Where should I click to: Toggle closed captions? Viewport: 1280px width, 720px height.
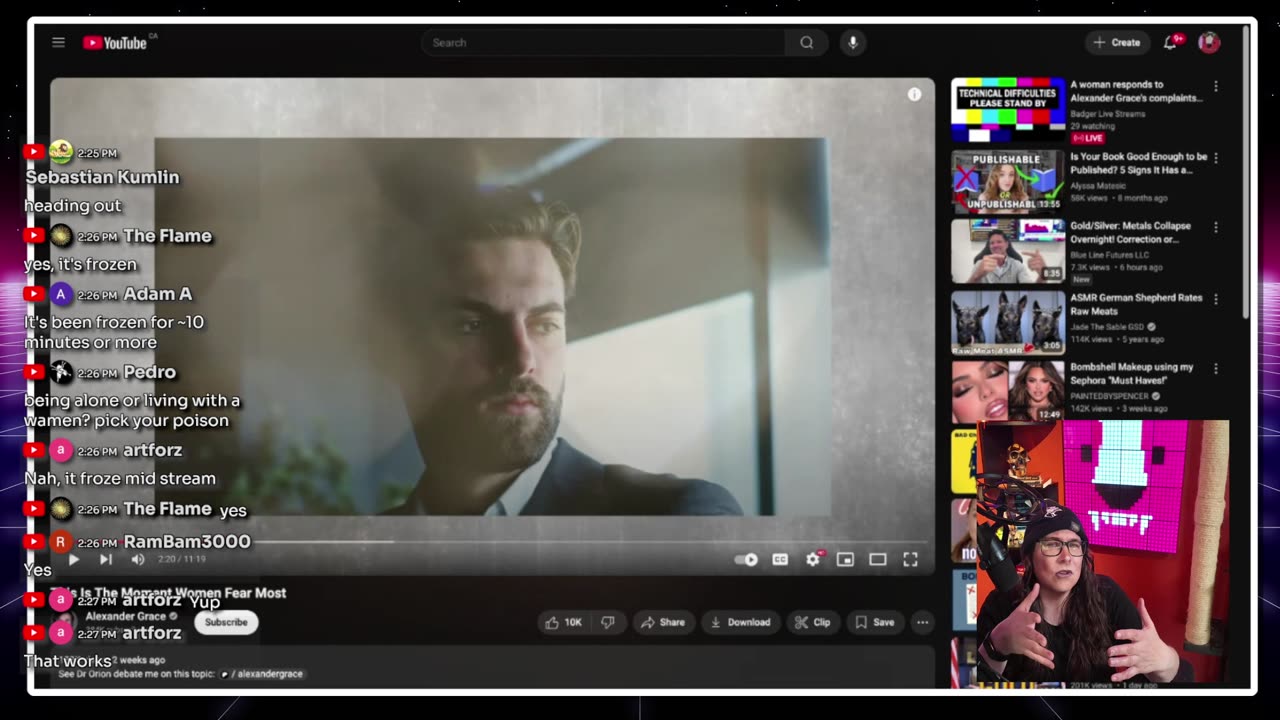coord(780,559)
